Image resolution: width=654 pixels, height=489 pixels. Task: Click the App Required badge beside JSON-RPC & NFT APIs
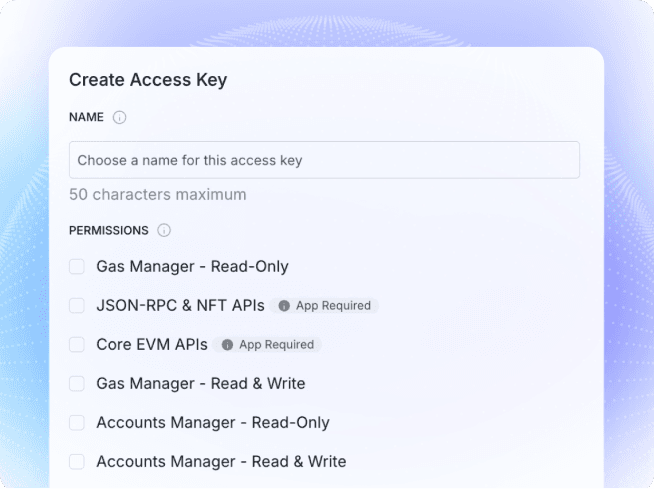click(324, 306)
